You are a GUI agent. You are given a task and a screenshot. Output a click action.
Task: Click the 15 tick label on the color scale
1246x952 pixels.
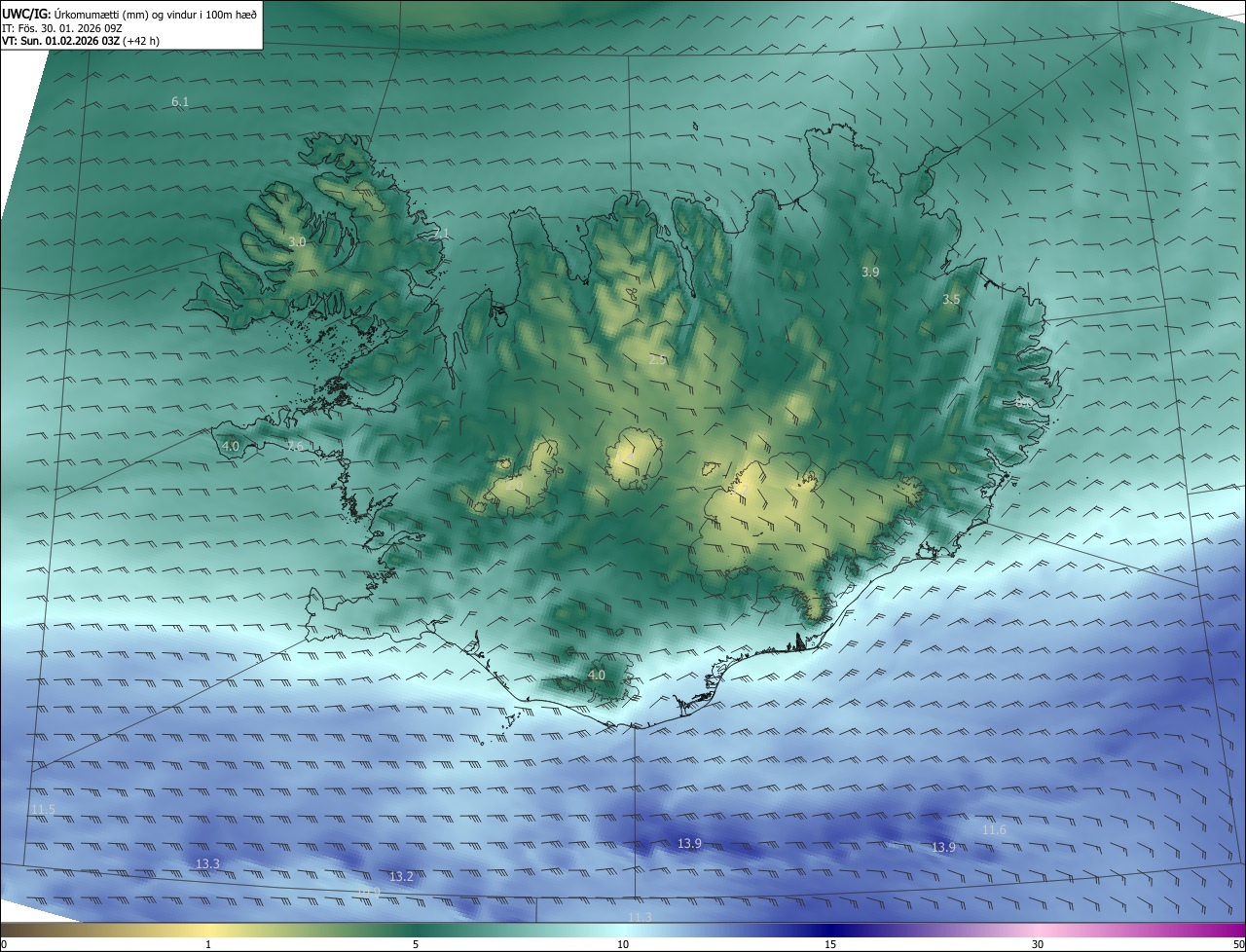coord(830,945)
